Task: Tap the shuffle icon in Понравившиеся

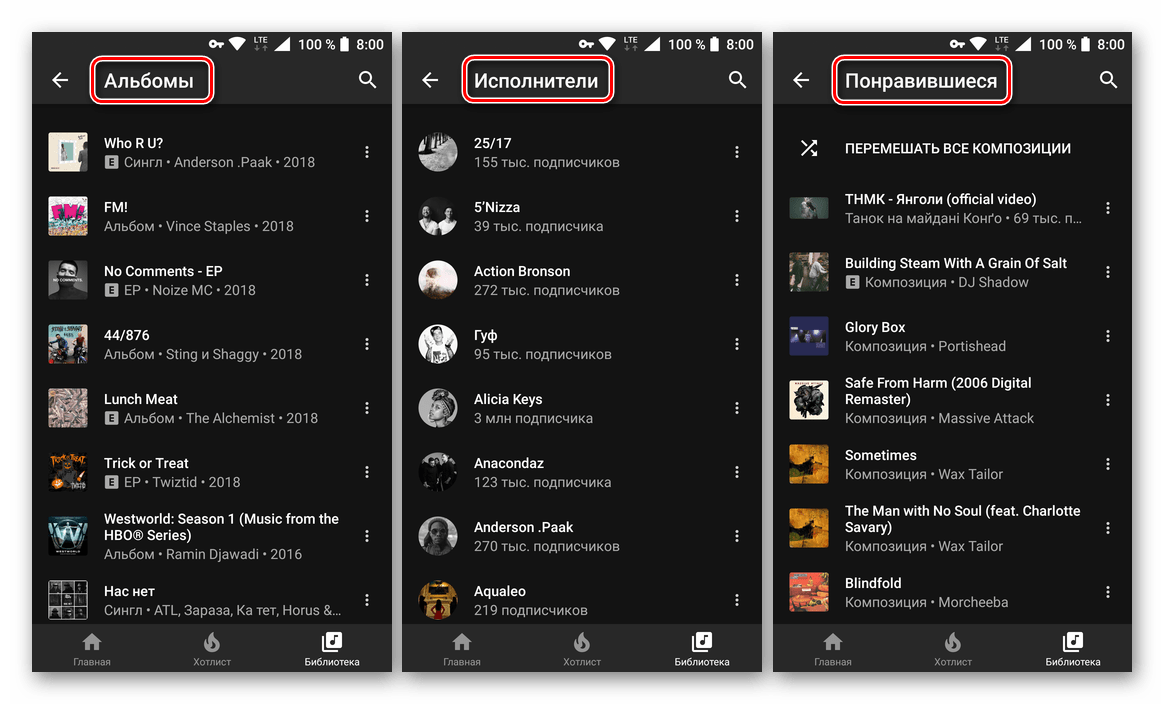Action: [808, 148]
